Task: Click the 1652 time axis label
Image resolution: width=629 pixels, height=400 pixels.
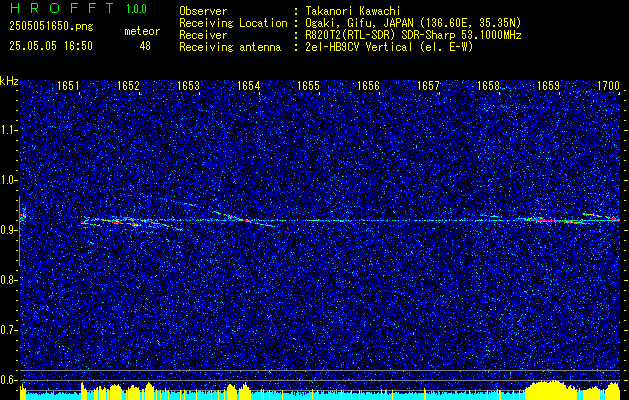Action: click(x=128, y=85)
